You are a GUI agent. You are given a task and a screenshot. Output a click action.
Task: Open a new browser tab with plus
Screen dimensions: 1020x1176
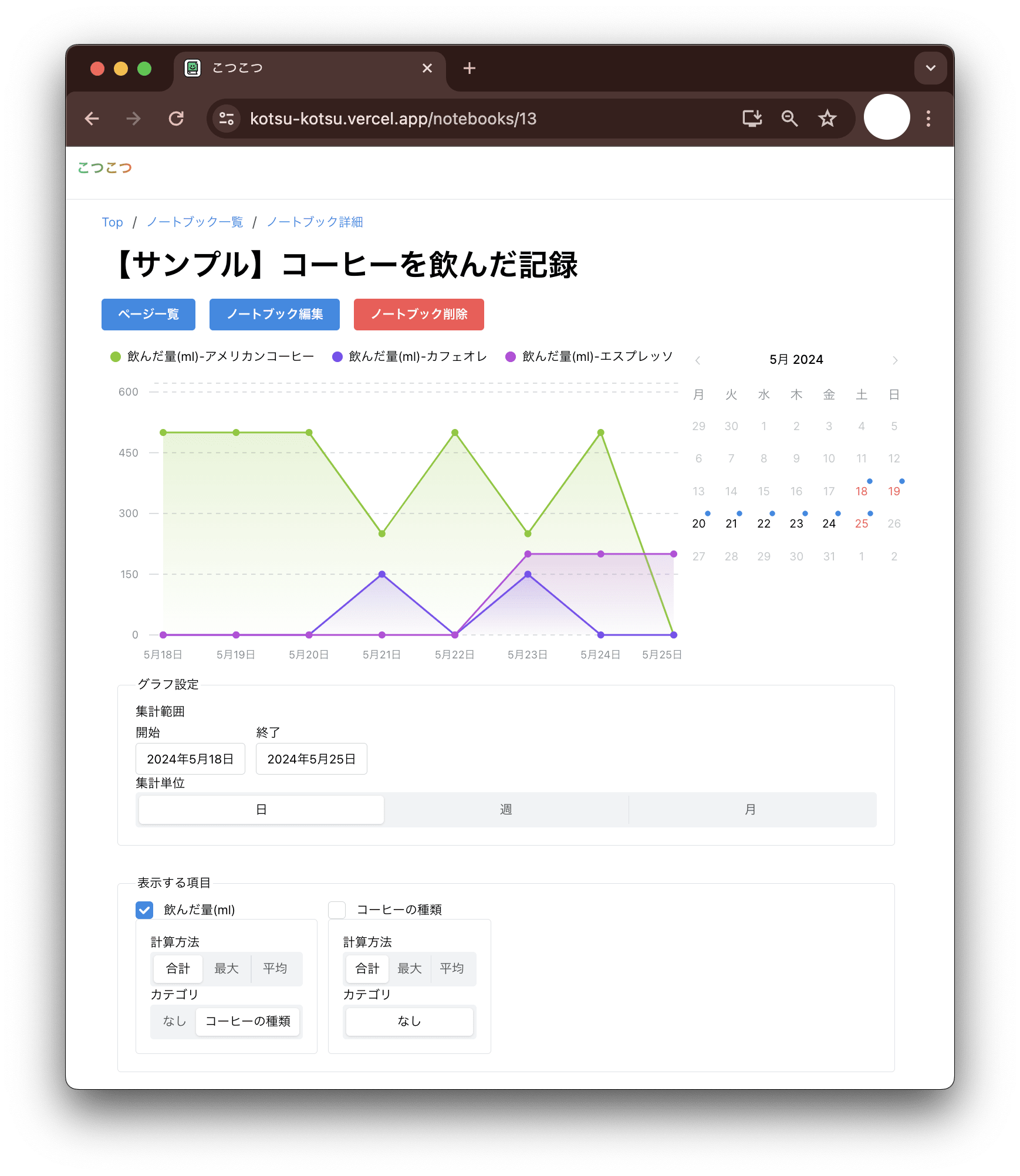(470, 69)
